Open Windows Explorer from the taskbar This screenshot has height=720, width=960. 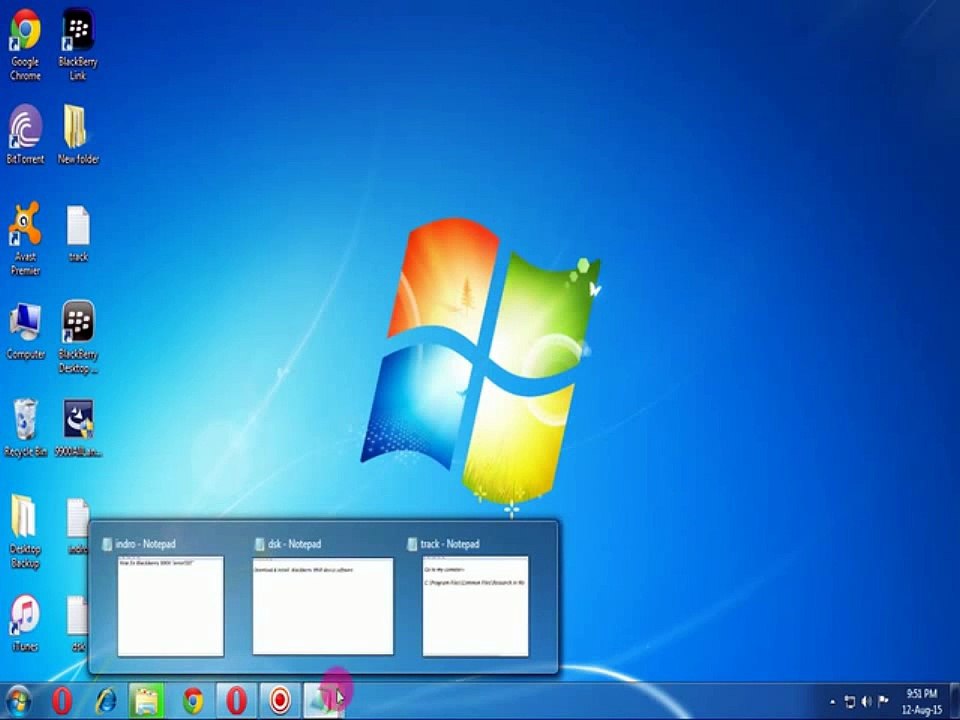pos(146,701)
